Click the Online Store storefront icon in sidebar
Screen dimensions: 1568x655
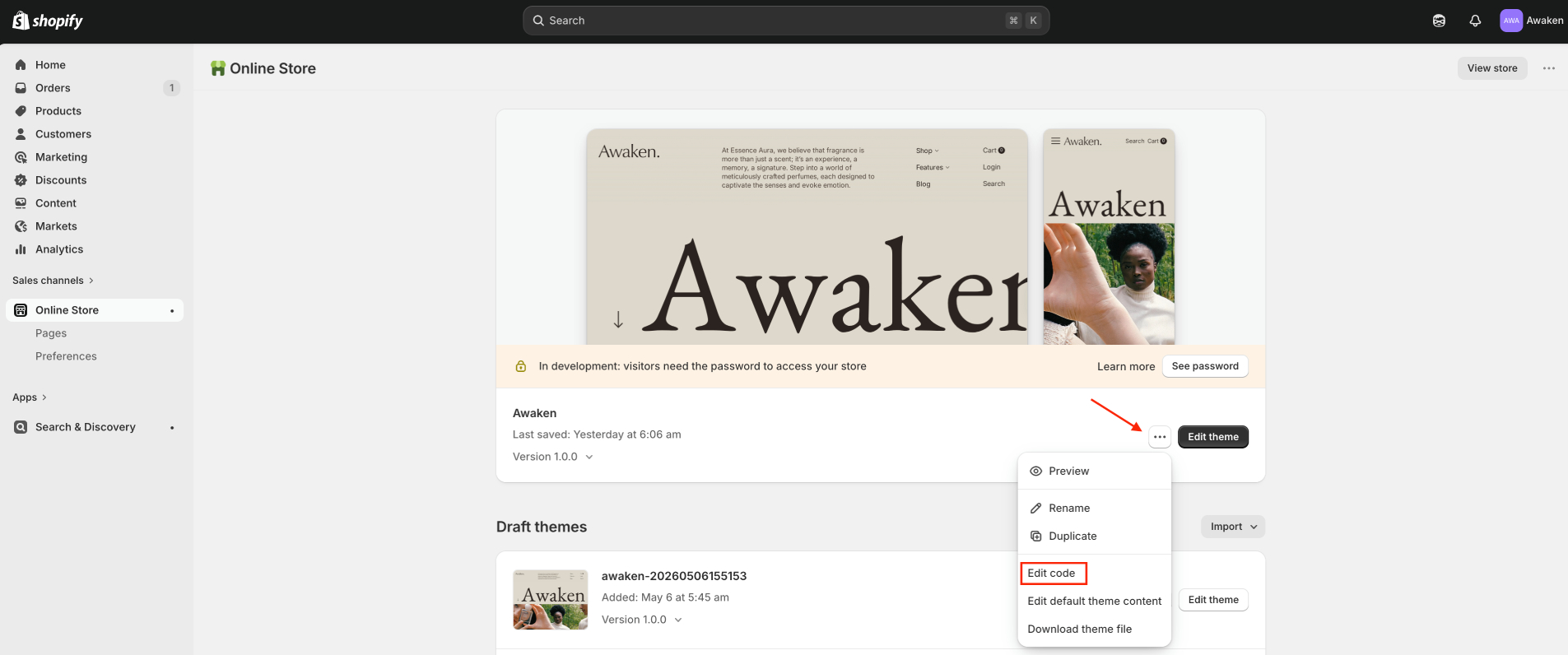[x=21, y=310]
